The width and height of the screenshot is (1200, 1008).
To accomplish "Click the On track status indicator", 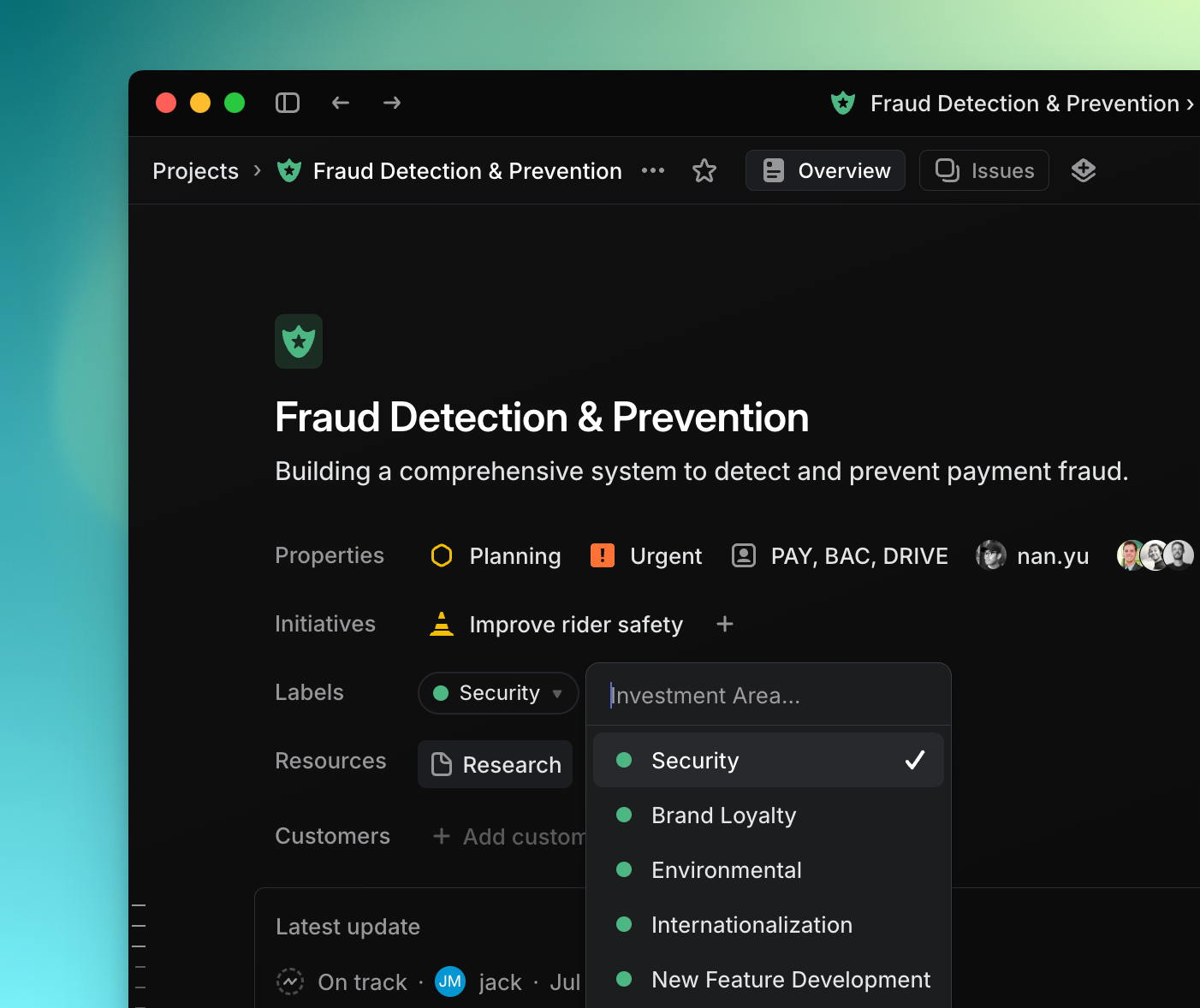I will (x=342, y=981).
